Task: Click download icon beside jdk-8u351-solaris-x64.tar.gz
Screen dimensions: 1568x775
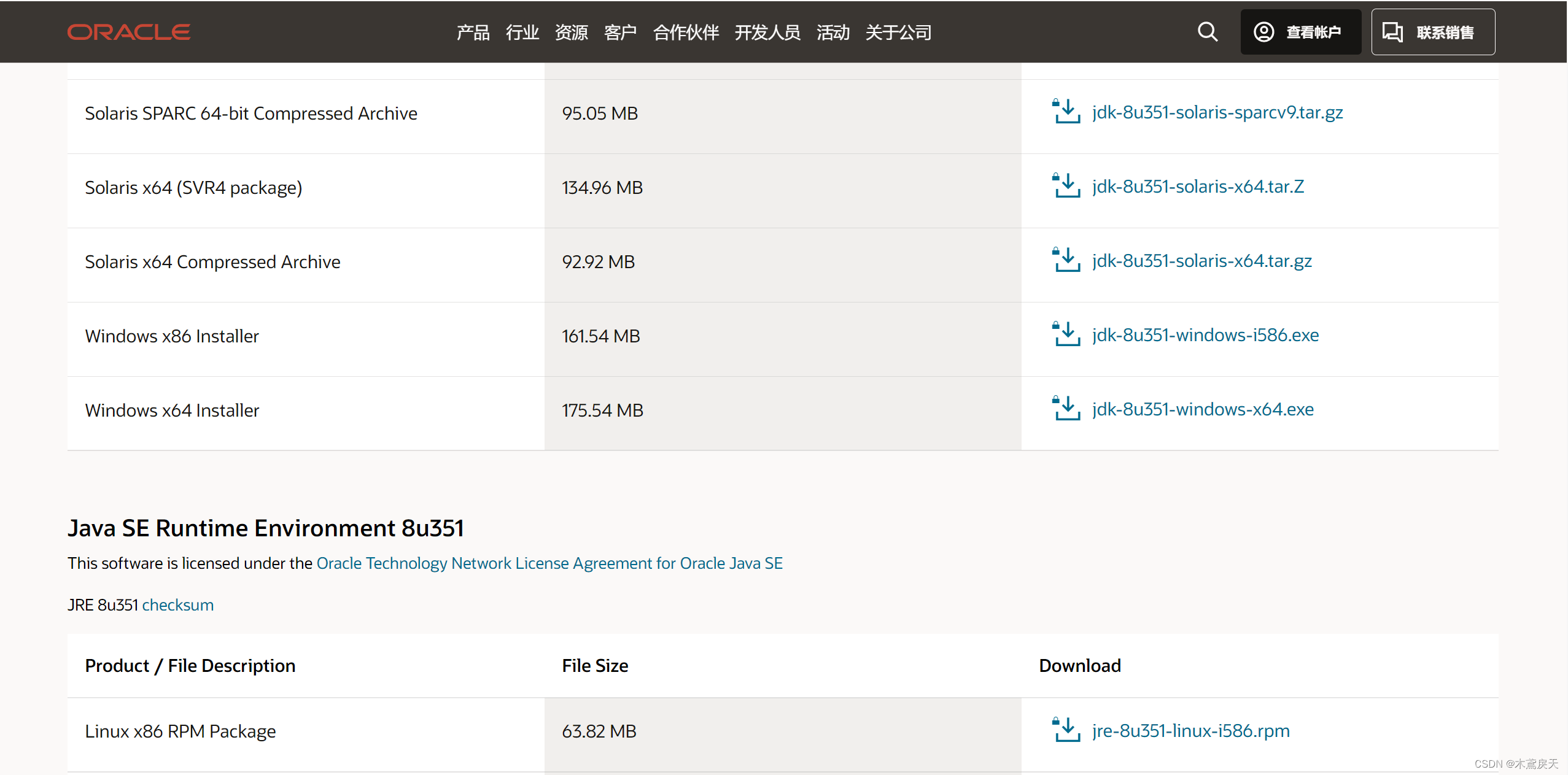Action: 1066,260
